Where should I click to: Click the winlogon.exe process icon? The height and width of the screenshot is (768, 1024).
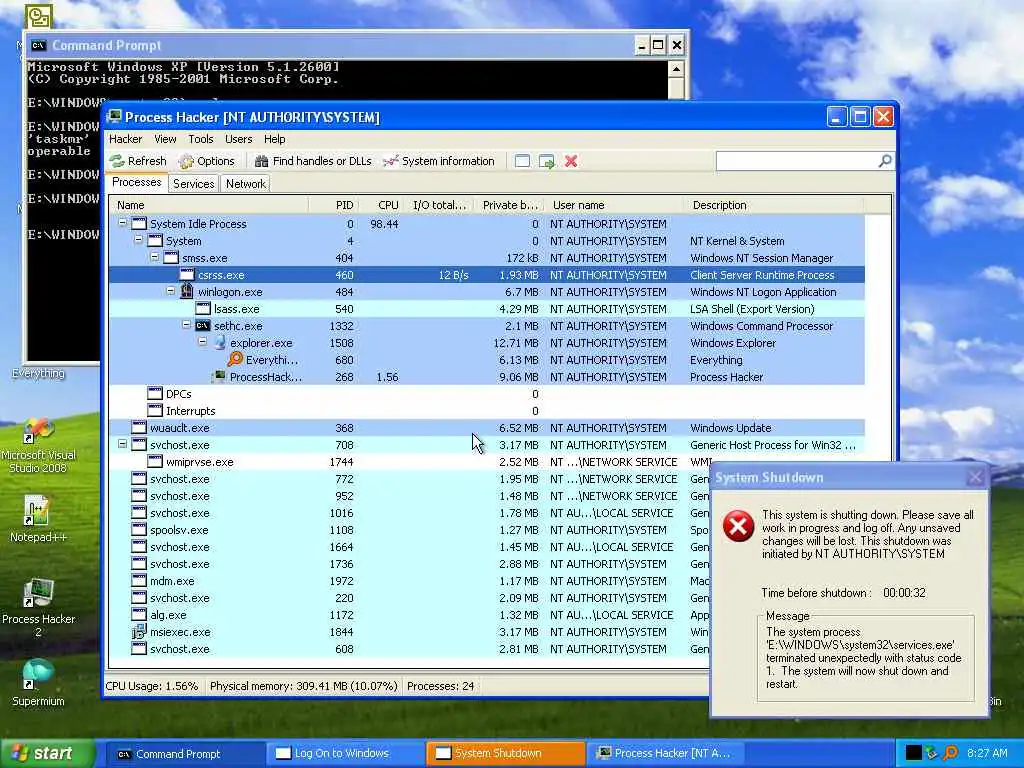click(187, 291)
